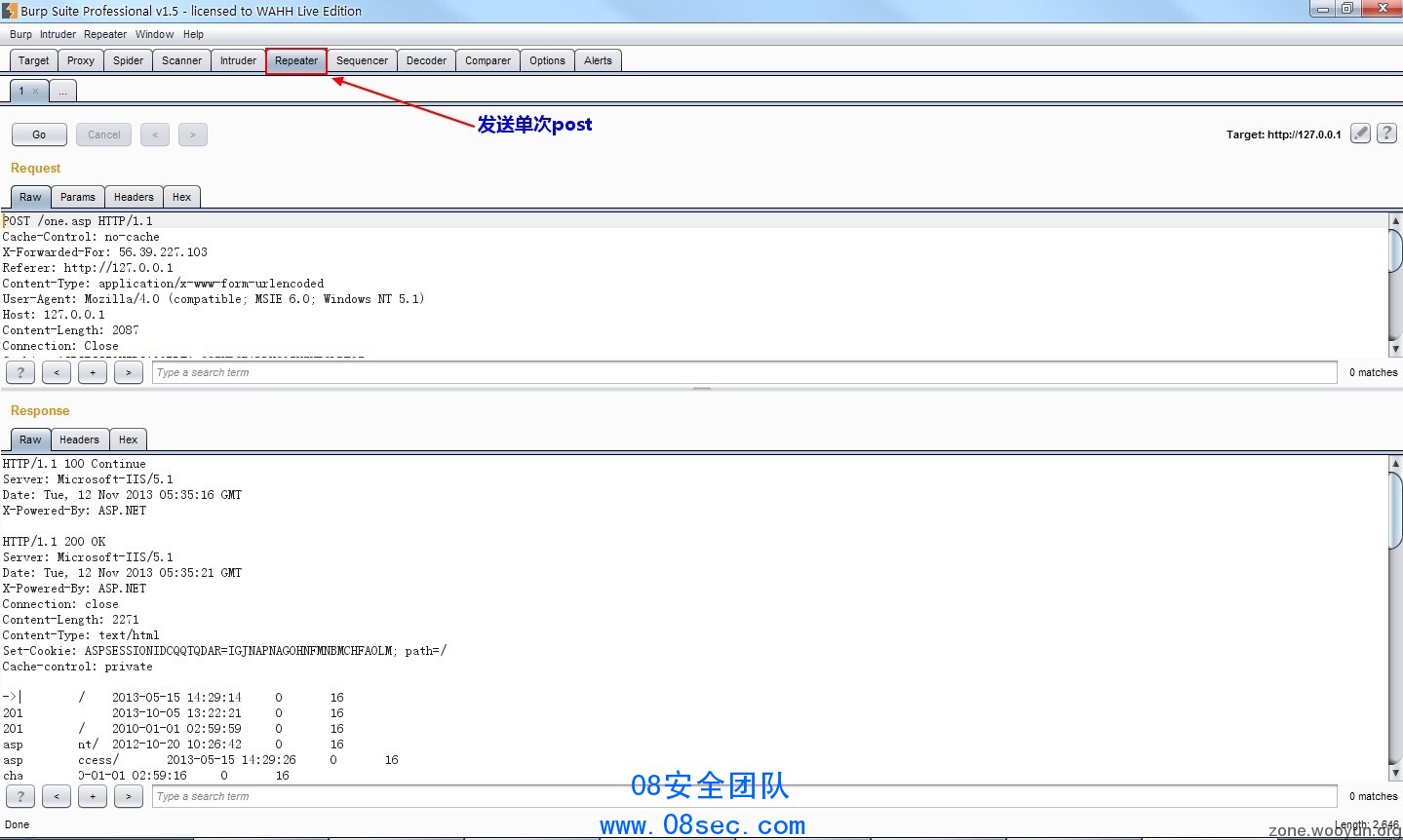The width and height of the screenshot is (1403, 840).
Task: Click the HTTP/1.1 200 OK response line
Action: 54,542
